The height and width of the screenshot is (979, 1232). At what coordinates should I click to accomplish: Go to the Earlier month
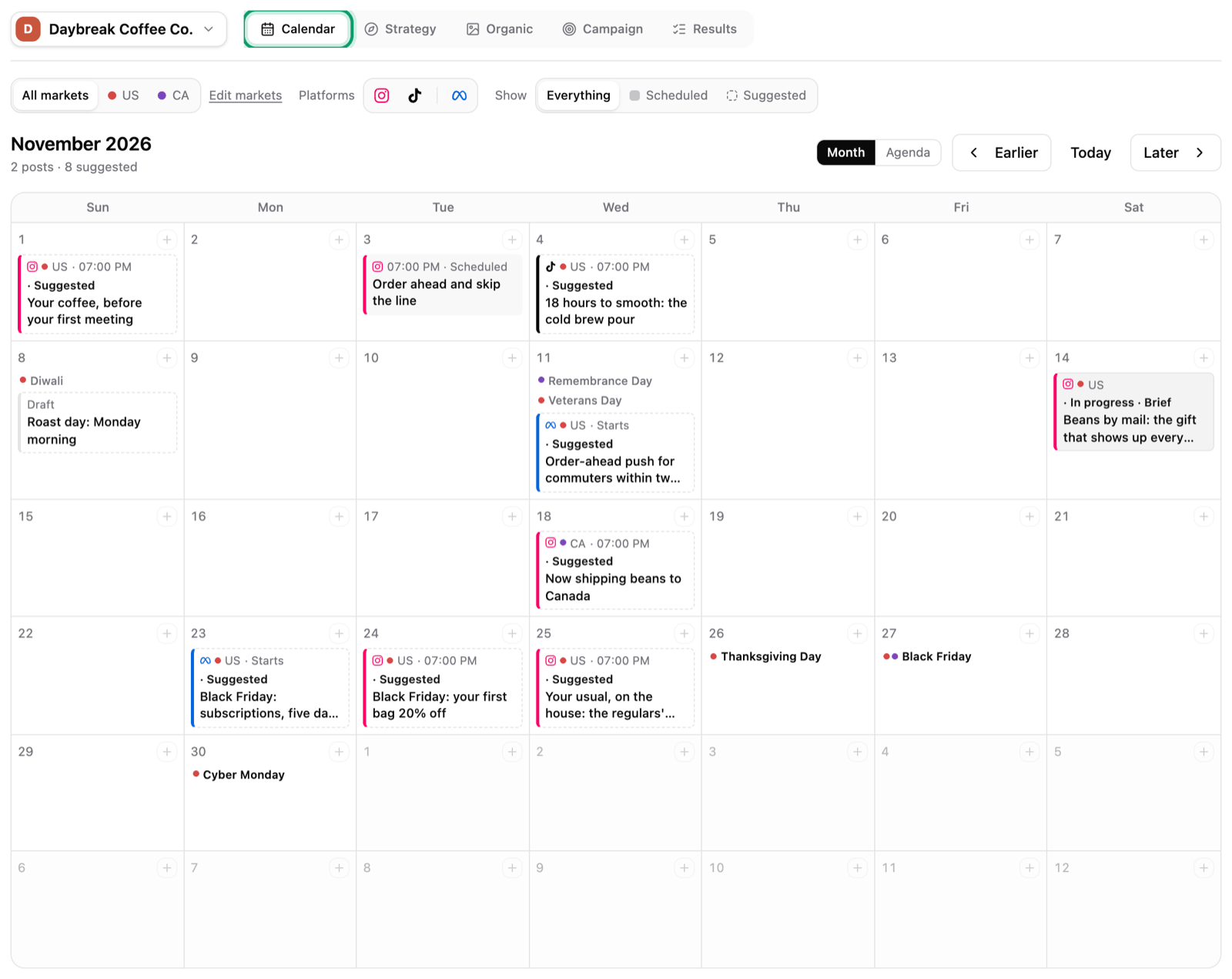(1002, 153)
